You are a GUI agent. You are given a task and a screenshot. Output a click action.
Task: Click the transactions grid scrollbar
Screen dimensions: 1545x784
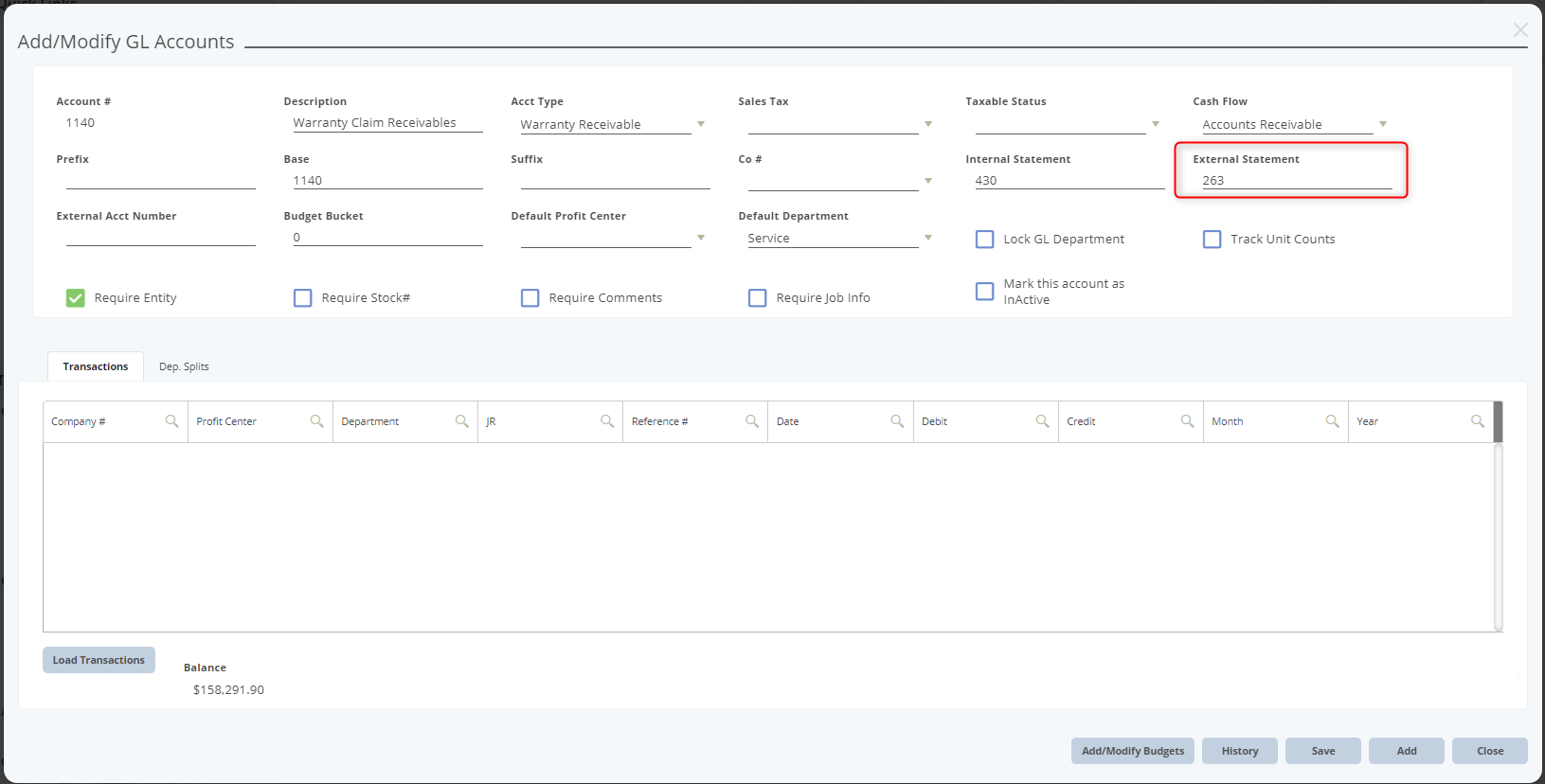click(x=1498, y=536)
